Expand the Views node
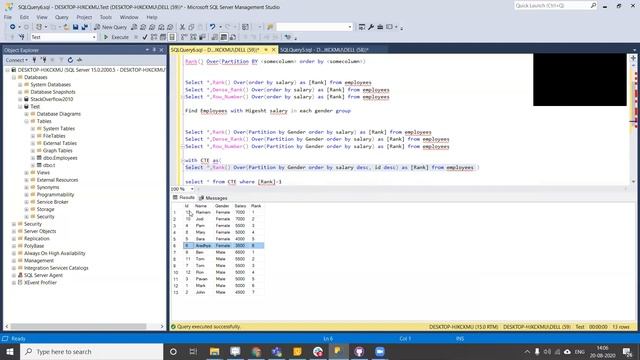This screenshot has height=360, width=640. point(27,173)
